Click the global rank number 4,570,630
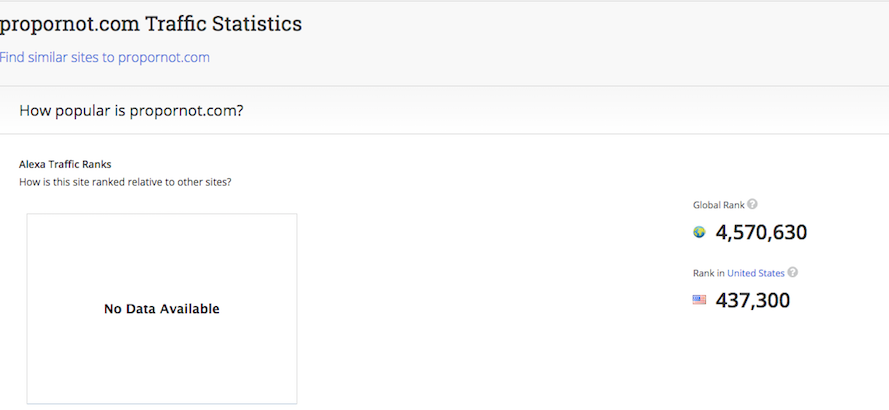The height and width of the screenshot is (410, 889). (761, 233)
